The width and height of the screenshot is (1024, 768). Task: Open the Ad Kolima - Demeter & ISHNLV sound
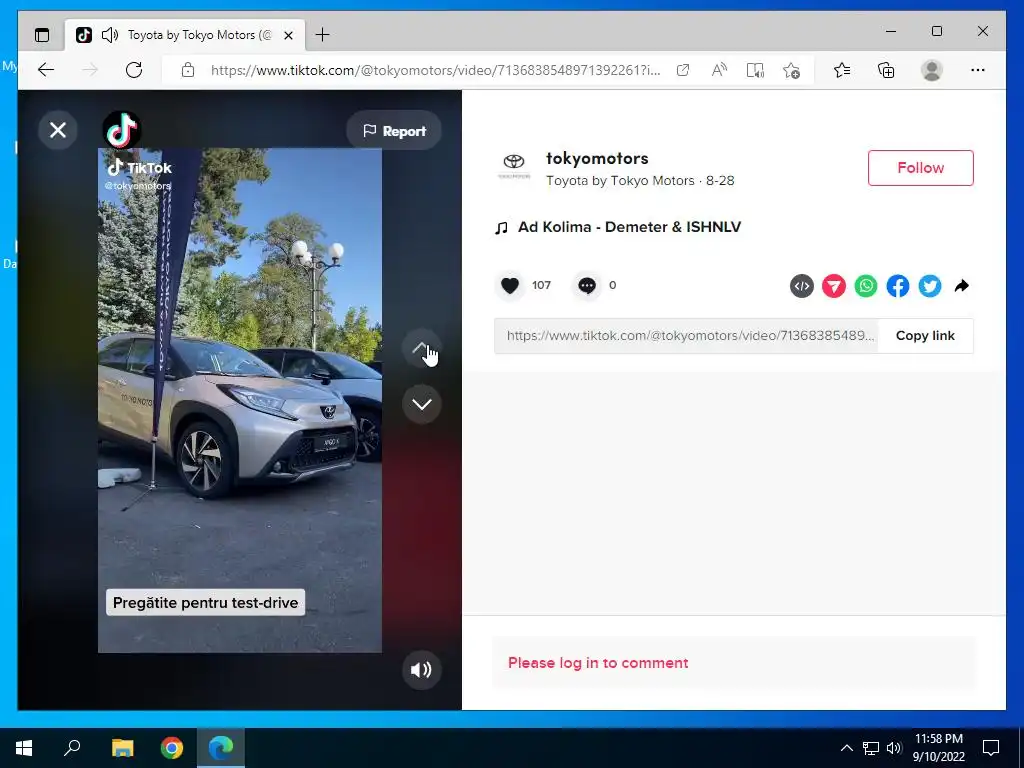point(629,227)
